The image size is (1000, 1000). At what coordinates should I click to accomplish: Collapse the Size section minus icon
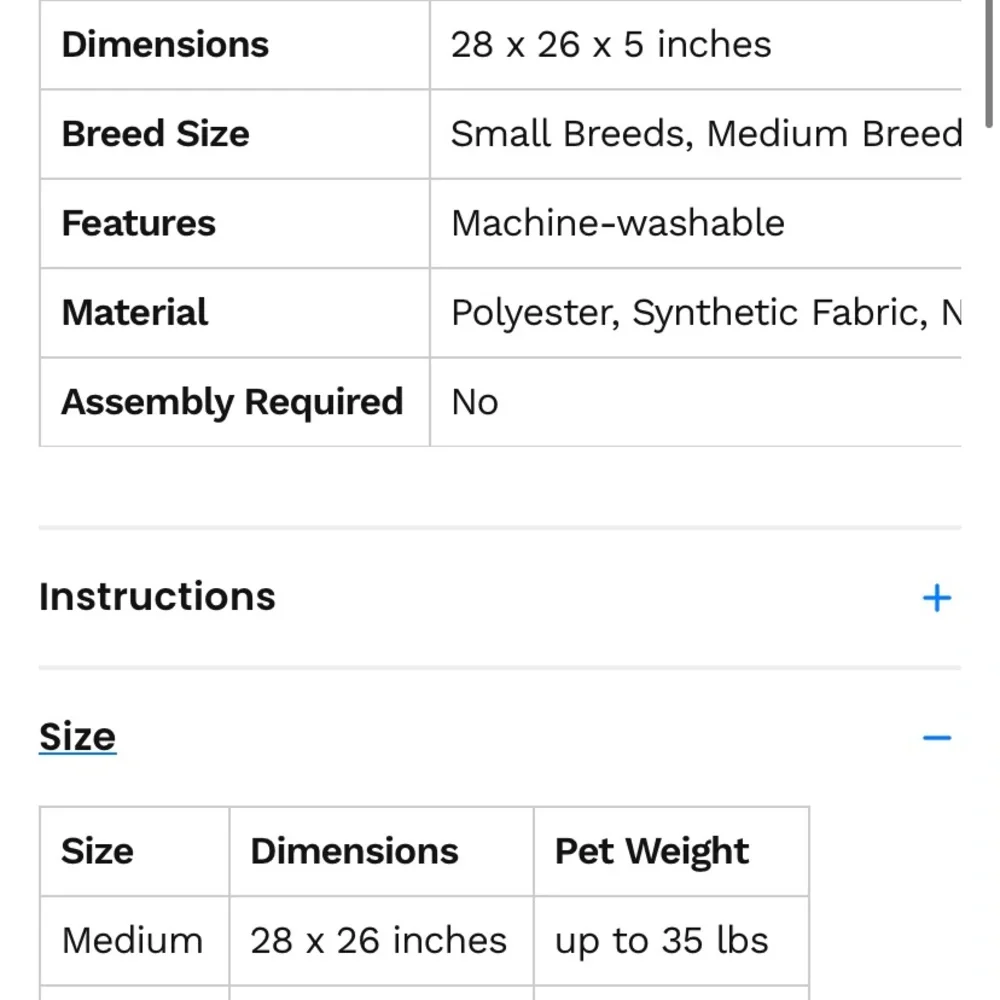[936, 738]
